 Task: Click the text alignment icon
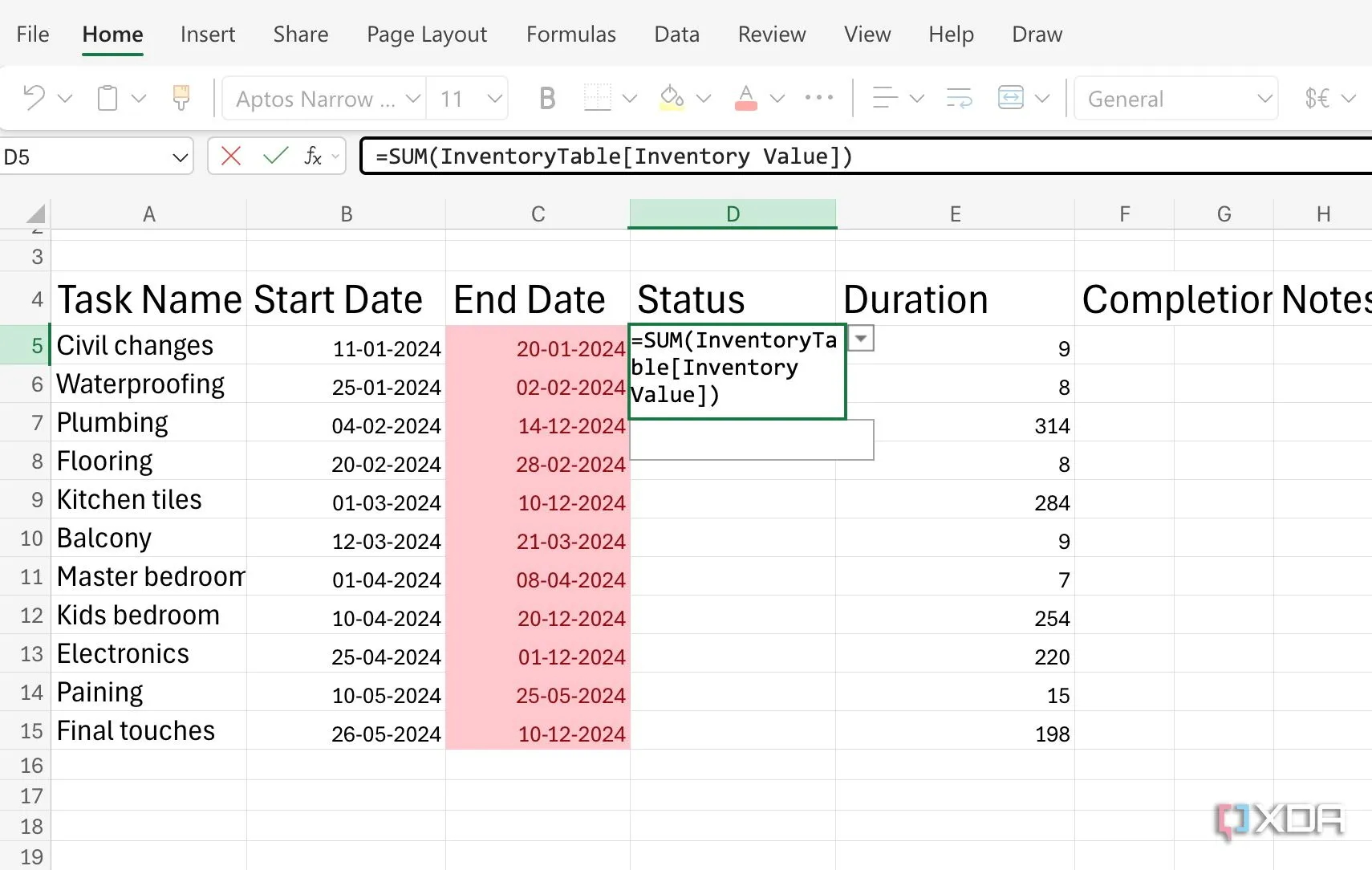pyautogui.click(x=885, y=98)
